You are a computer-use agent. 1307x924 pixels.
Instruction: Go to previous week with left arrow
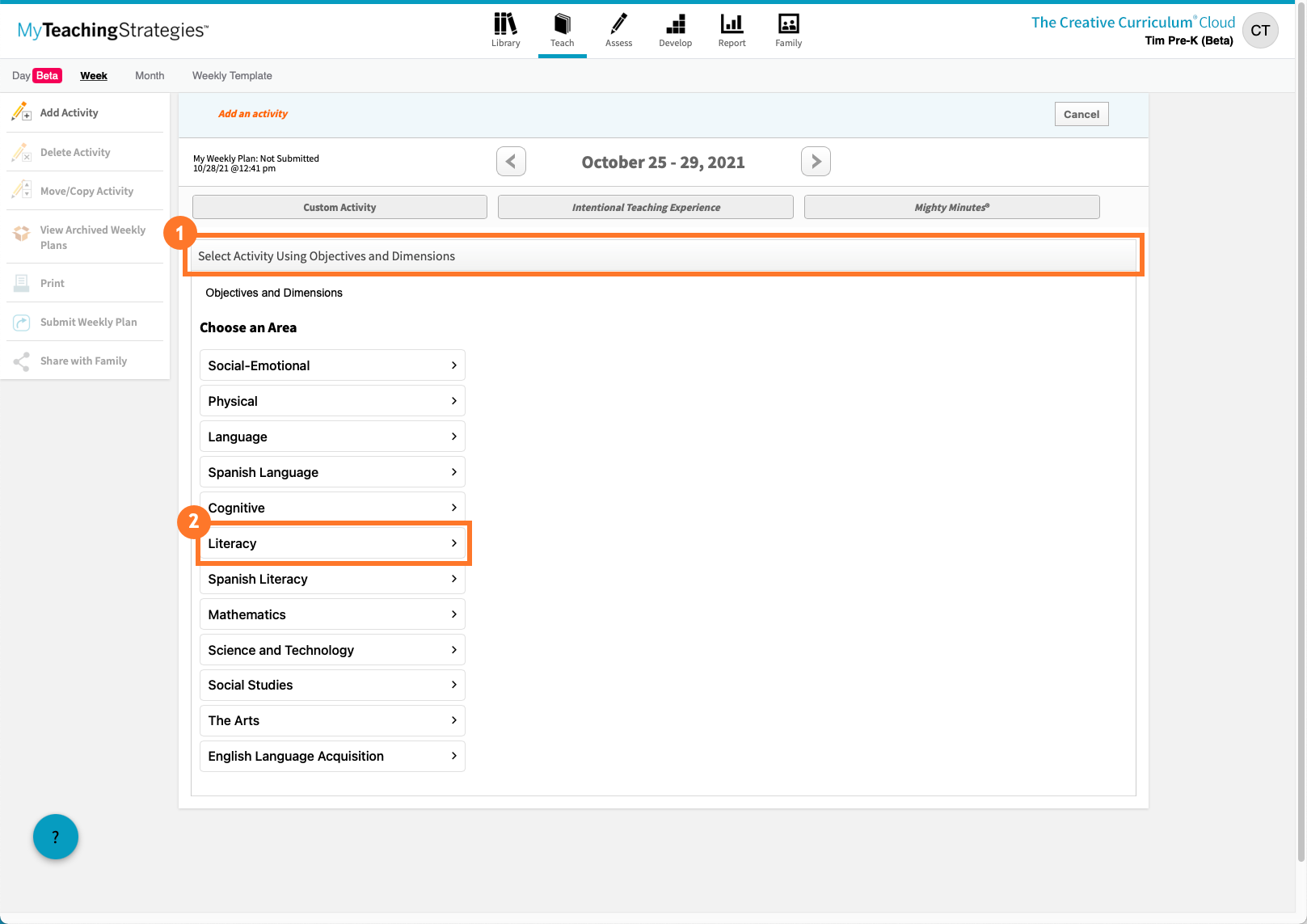[x=511, y=162]
